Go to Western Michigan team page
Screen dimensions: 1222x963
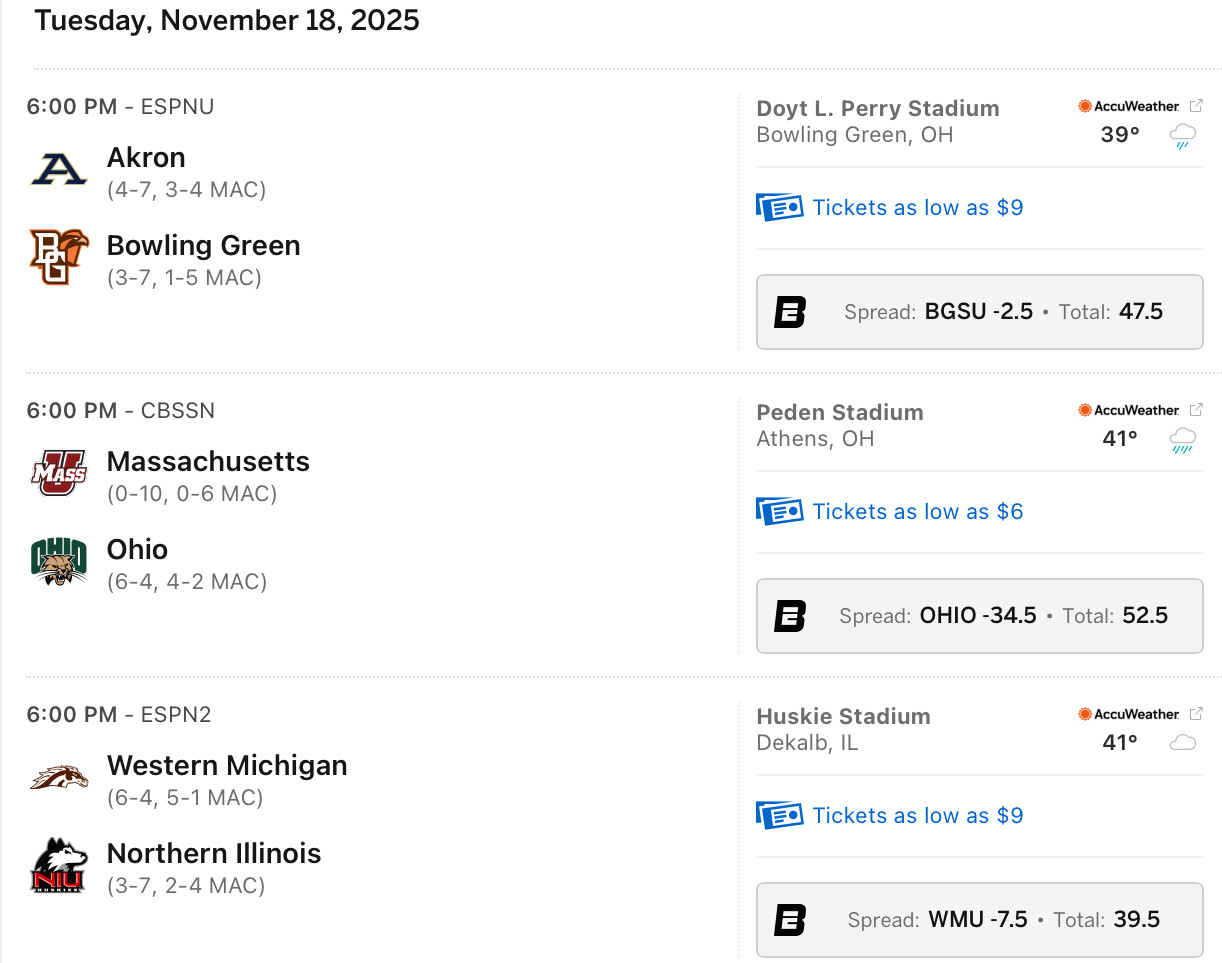coord(227,766)
